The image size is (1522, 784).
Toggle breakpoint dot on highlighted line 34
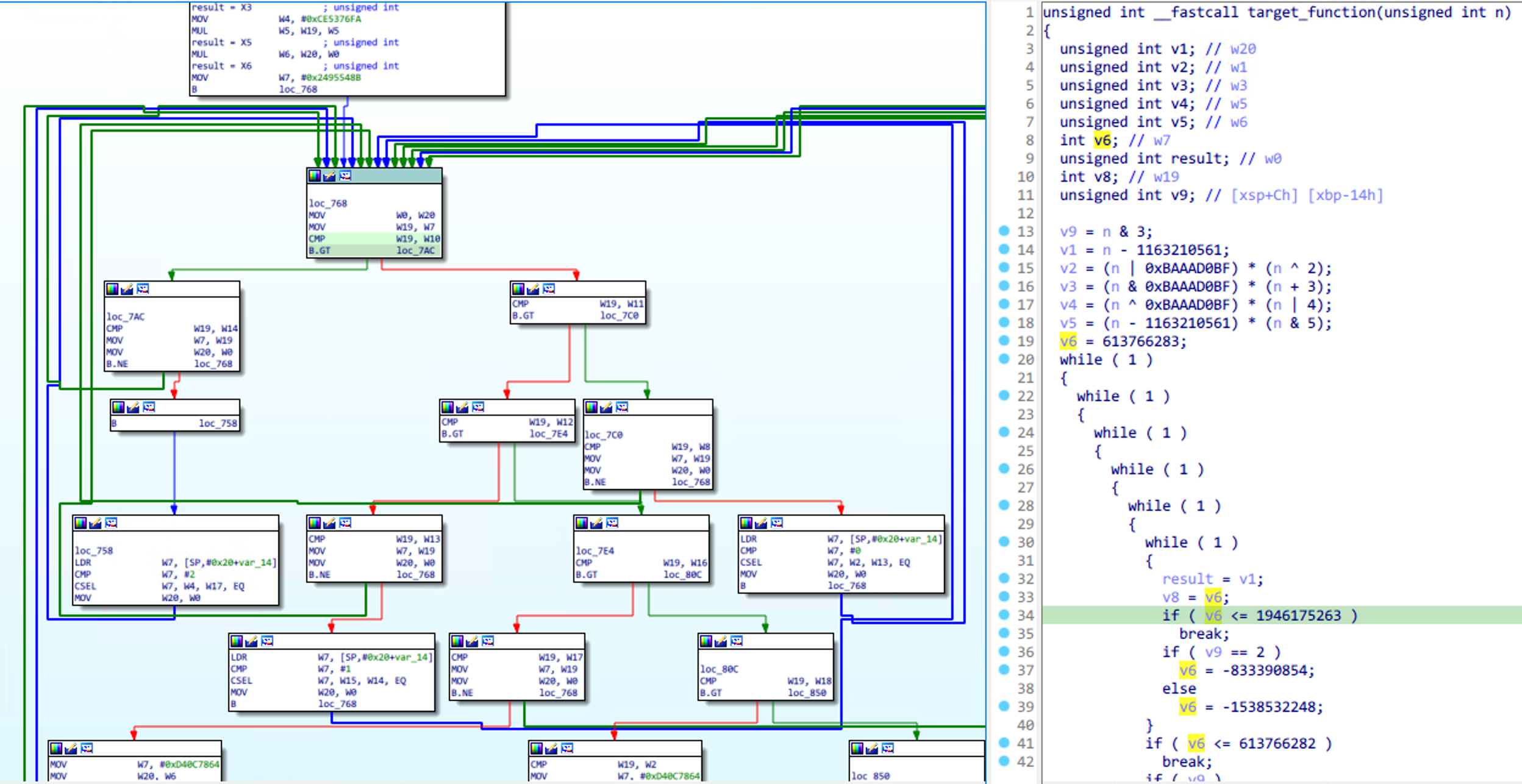1004,615
